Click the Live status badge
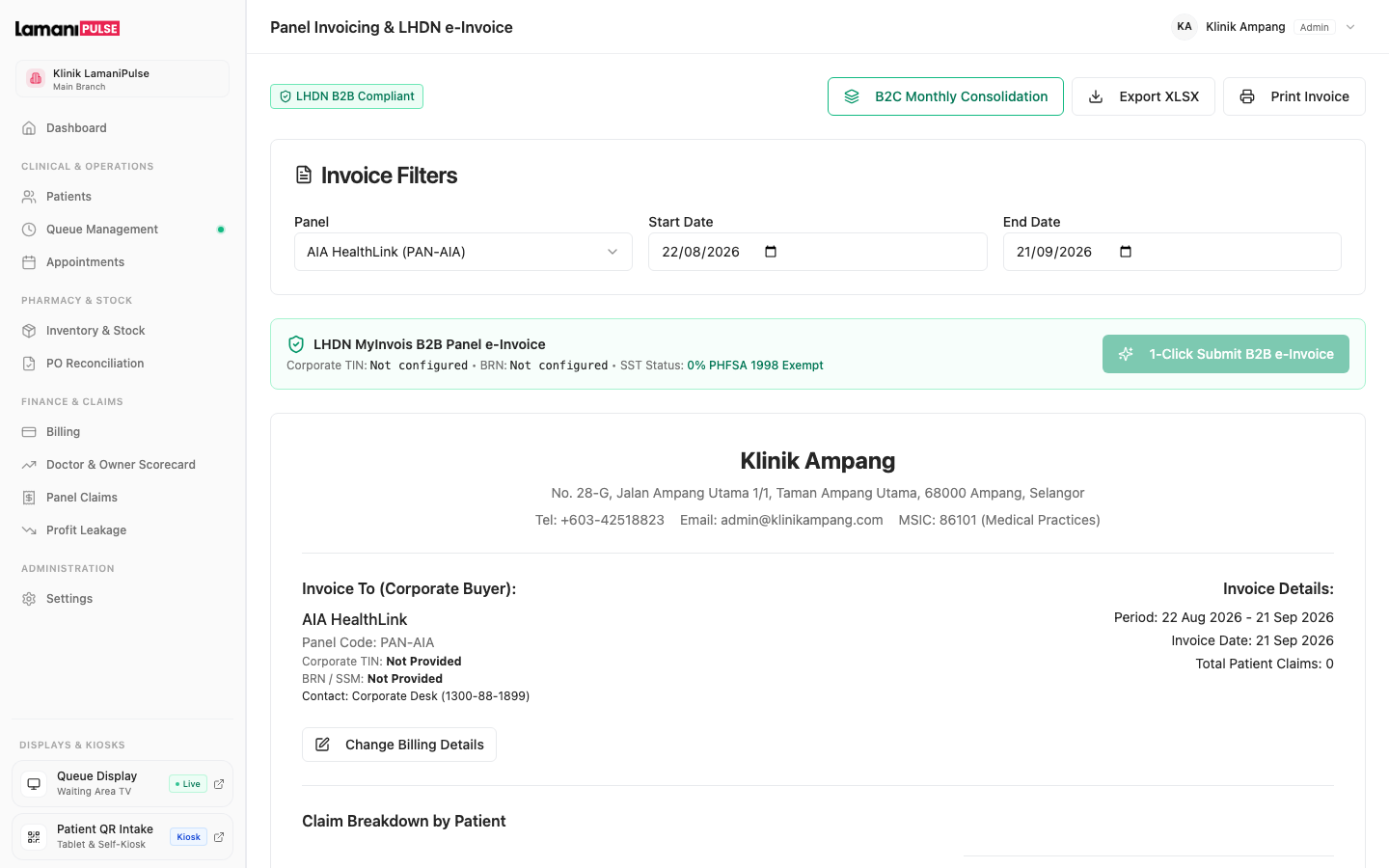The image size is (1389, 868). click(x=188, y=784)
